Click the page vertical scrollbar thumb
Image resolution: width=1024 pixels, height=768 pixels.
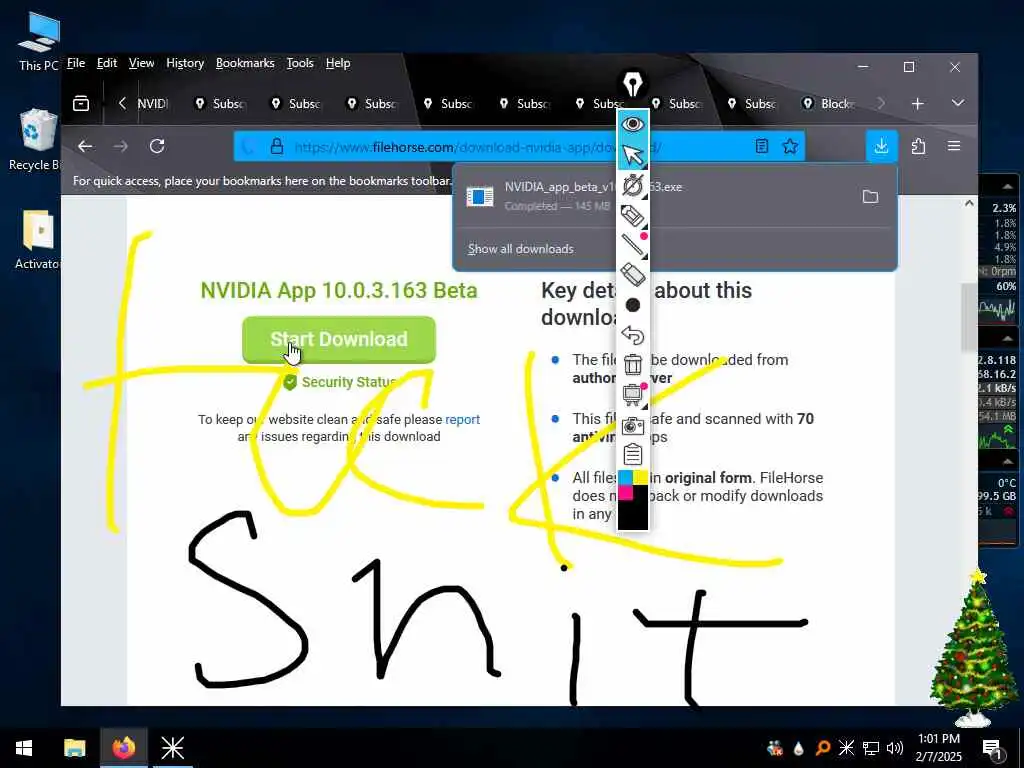(x=969, y=317)
